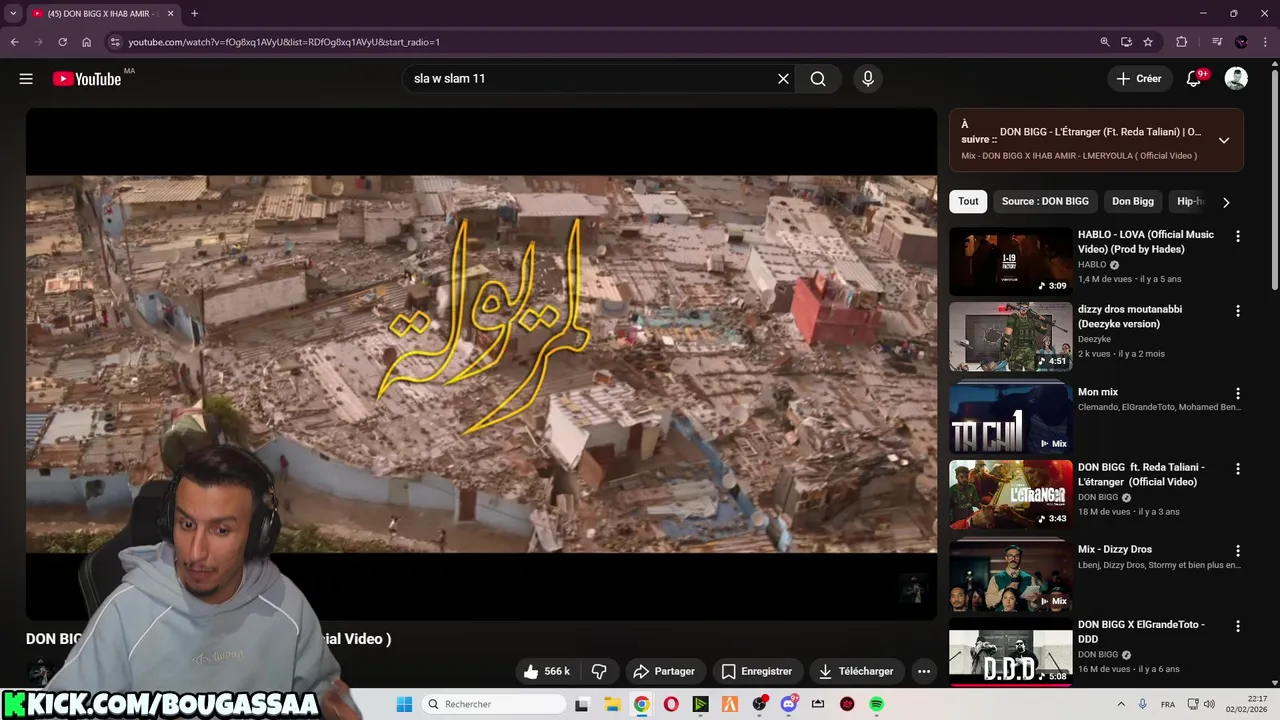Open Chrome three-dot menu
Screen dimensions: 1280x720
[x=1265, y=42]
